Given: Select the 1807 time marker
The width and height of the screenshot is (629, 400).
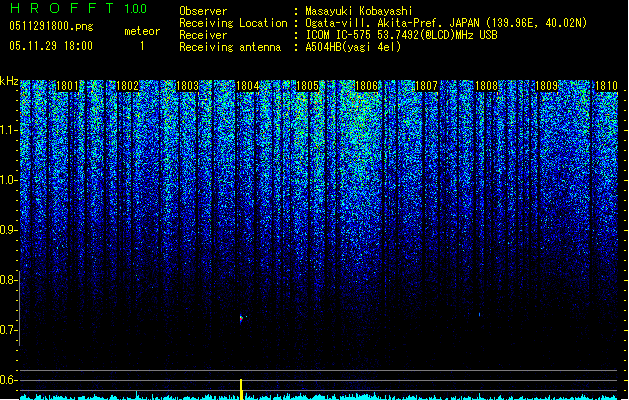Looking at the screenshot, I should (426, 86).
